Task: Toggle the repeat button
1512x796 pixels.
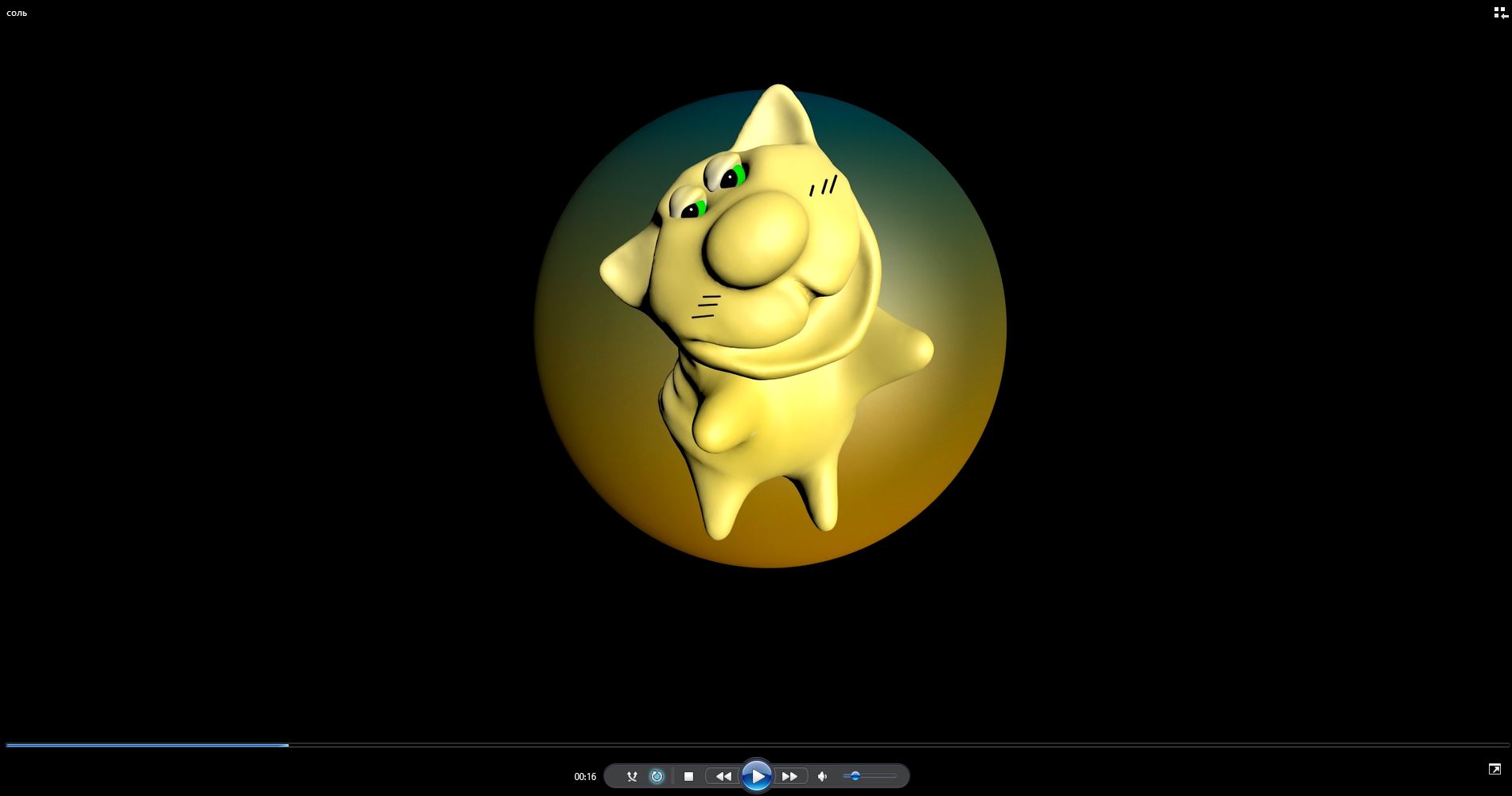Action: 657,776
